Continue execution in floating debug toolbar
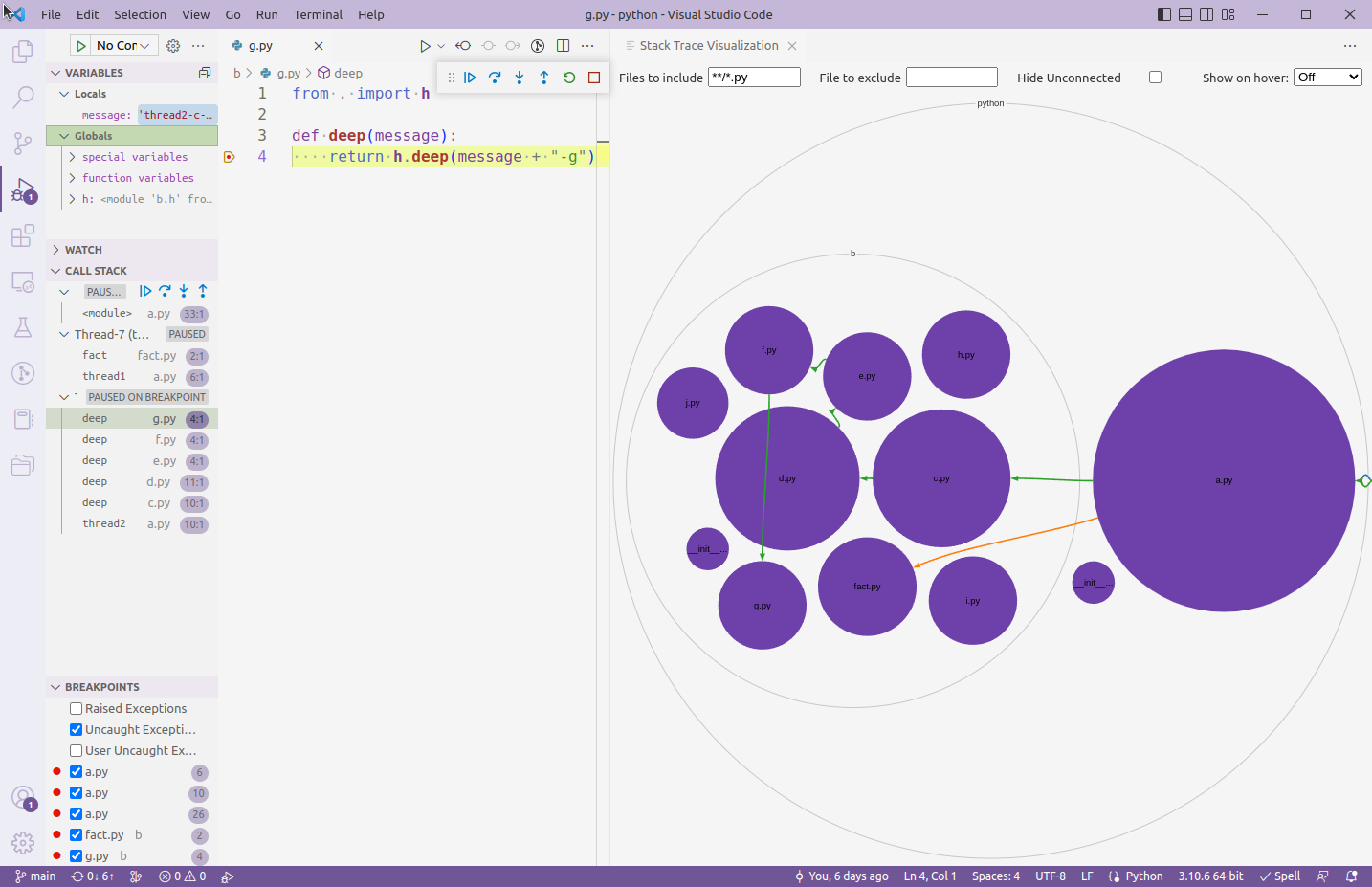 point(470,78)
